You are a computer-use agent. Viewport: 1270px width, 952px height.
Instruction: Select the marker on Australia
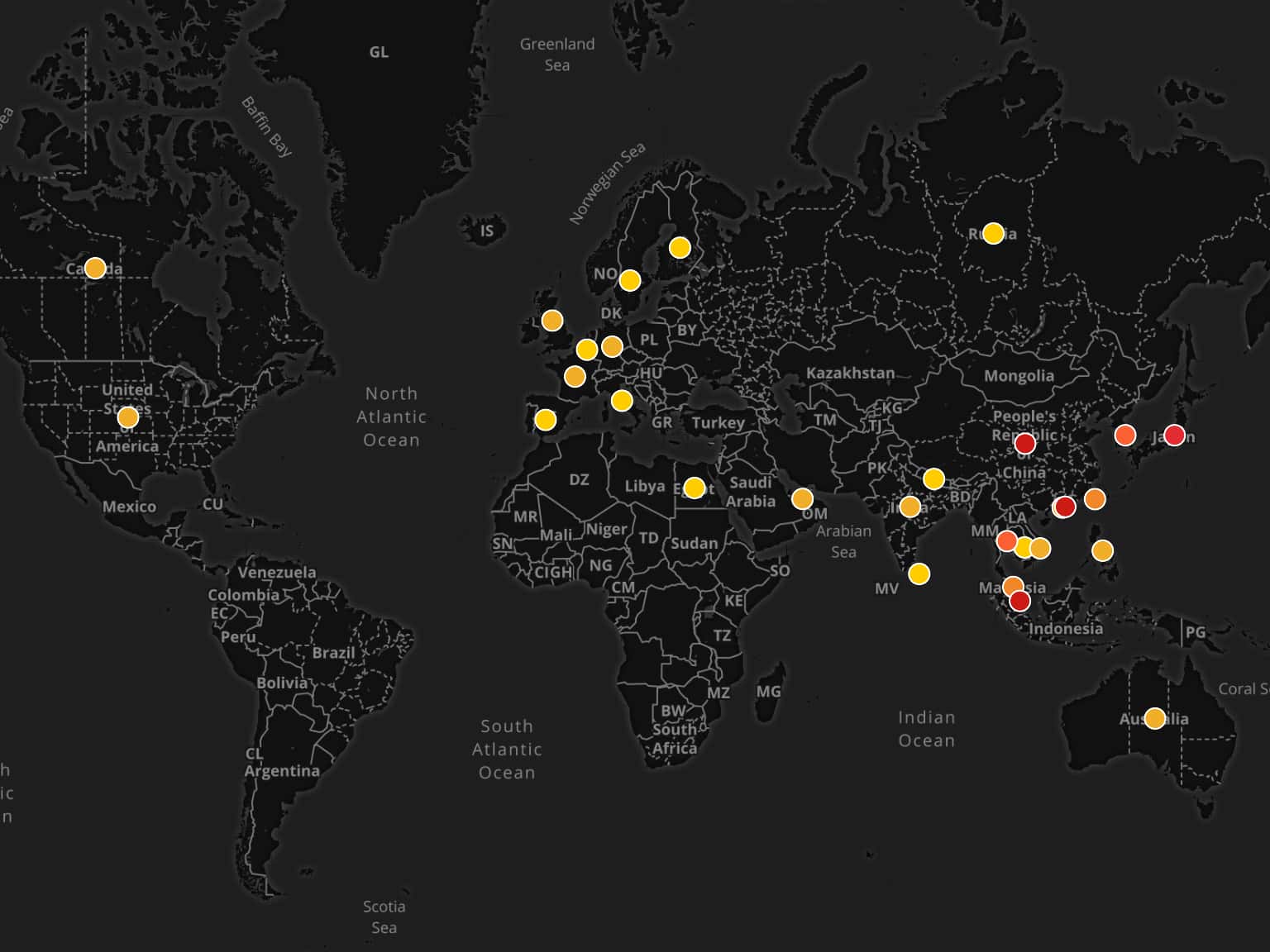point(1155,718)
